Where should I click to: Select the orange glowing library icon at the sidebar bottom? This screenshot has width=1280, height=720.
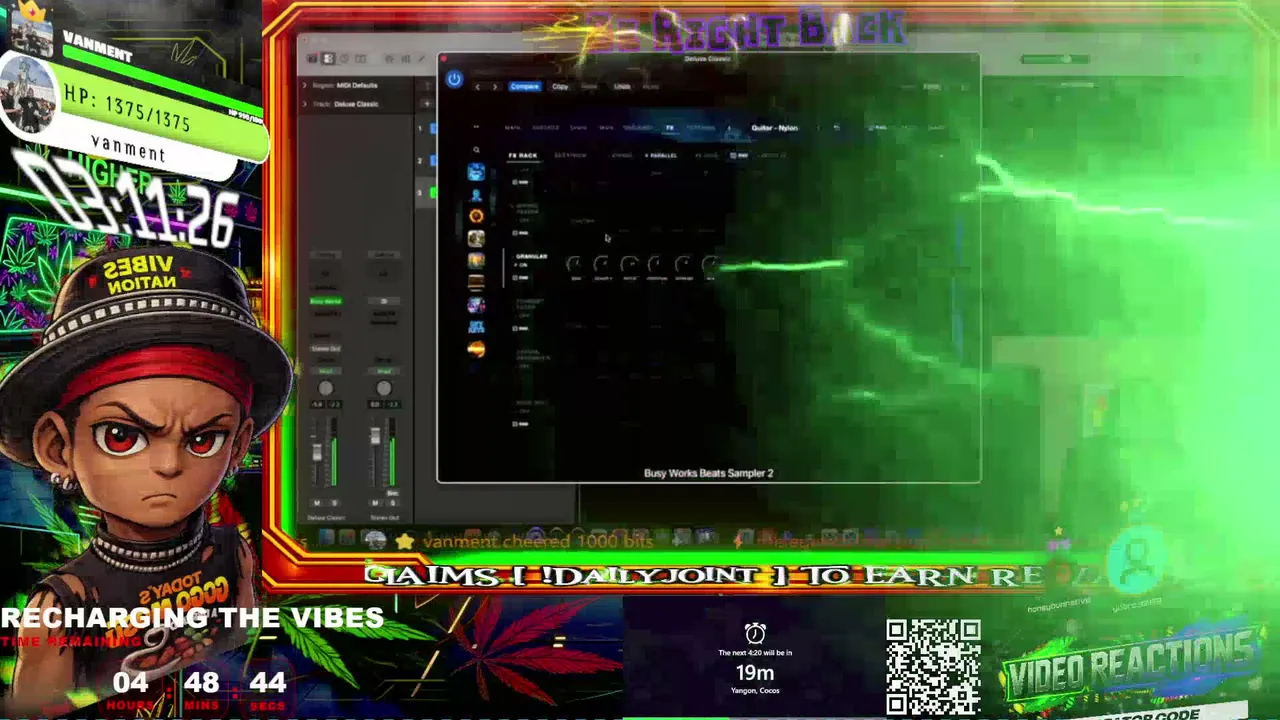click(476, 349)
